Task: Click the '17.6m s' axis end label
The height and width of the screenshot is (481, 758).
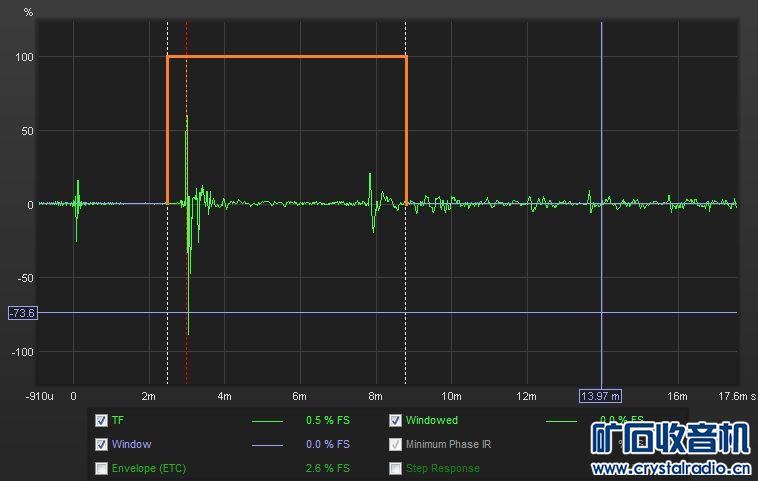Action: click(737, 396)
